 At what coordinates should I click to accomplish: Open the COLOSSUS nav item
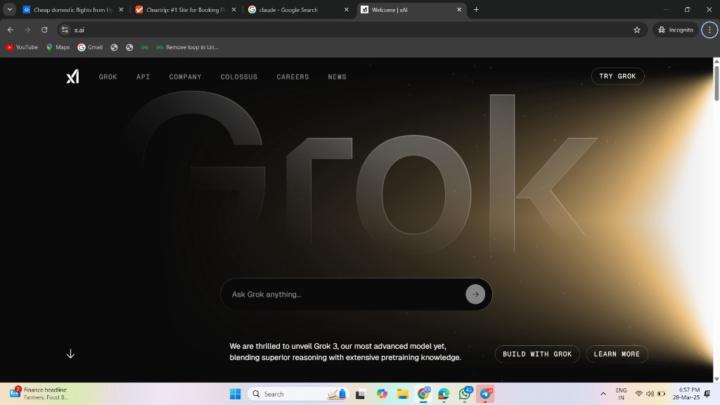tap(239, 77)
